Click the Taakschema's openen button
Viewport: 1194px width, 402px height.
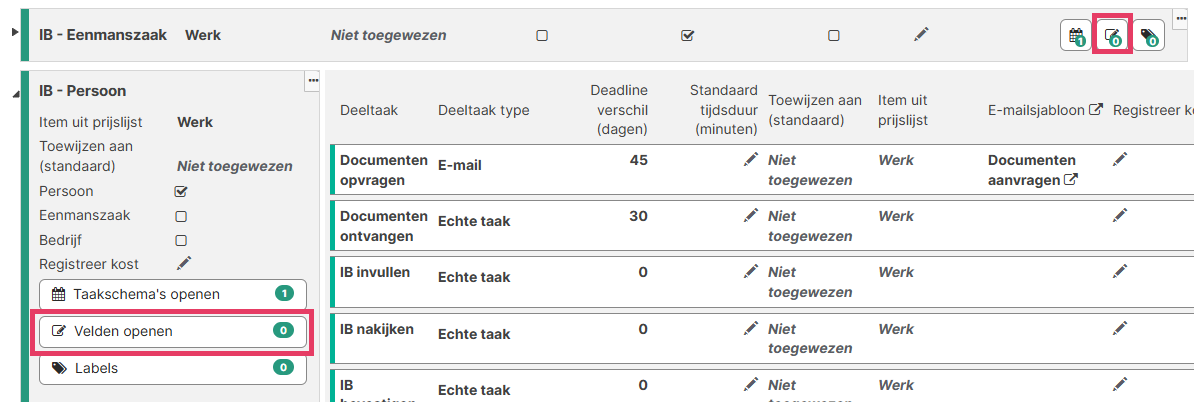click(x=172, y=294)
